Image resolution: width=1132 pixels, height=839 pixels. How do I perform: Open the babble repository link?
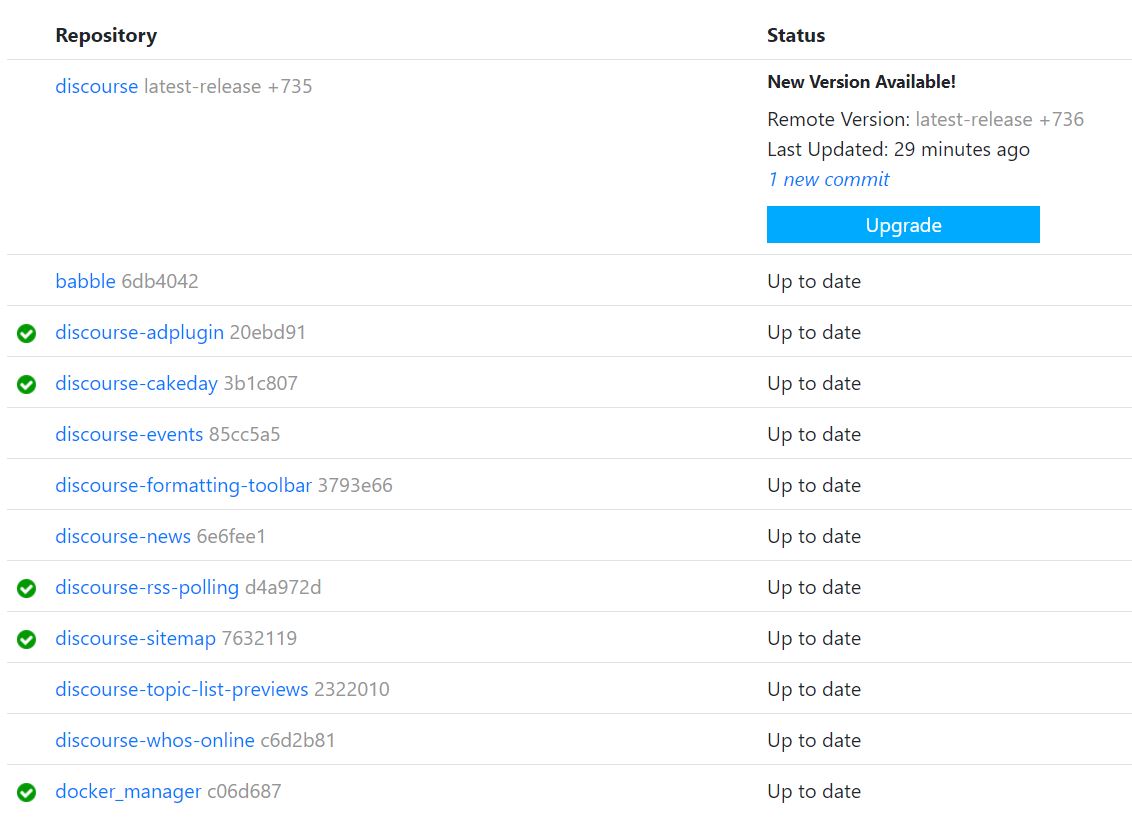85,281
